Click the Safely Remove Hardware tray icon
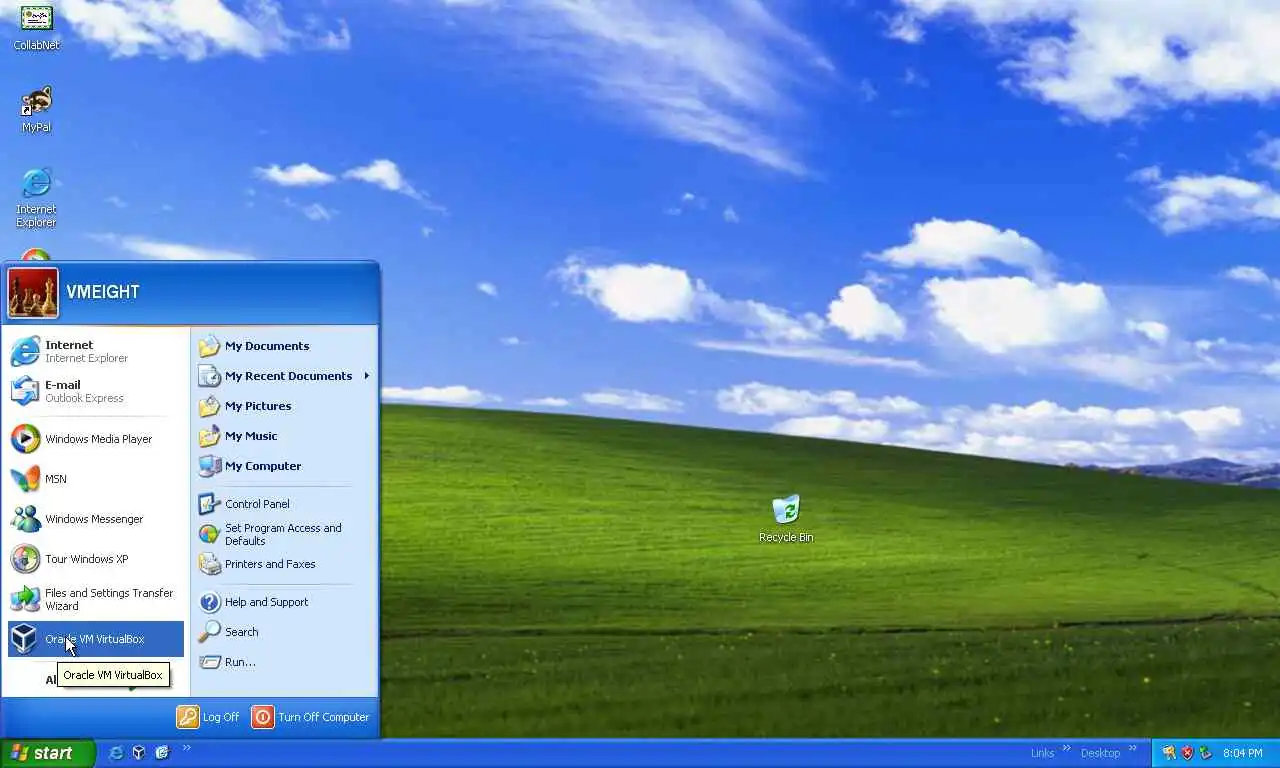Screen dimensions: 1280x768 (x=1206, y=753)
